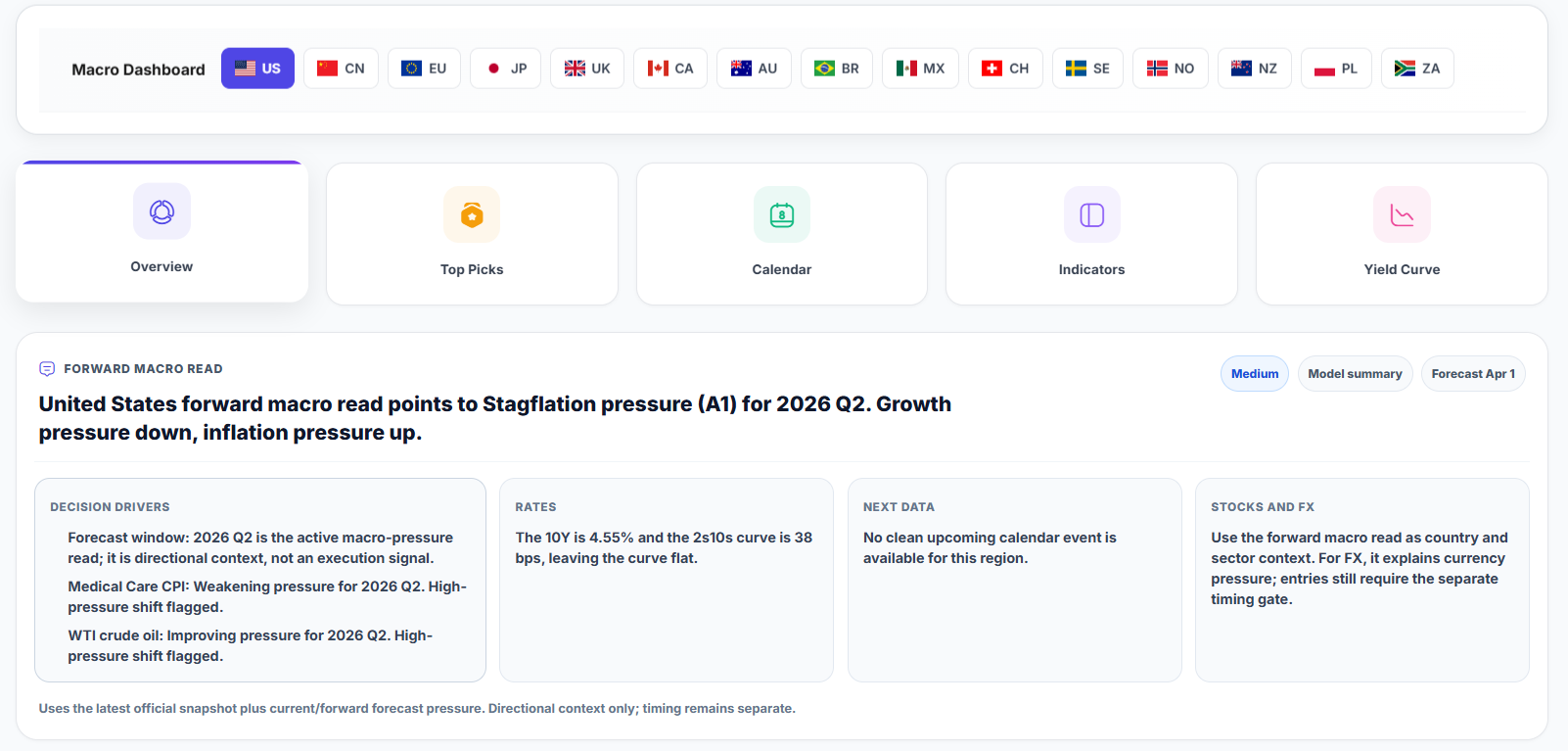Screen dimensions: 1568x751
Task: Click the Yield Curve chart icon
Action: pyautogui.click(x=1402, y=214)
